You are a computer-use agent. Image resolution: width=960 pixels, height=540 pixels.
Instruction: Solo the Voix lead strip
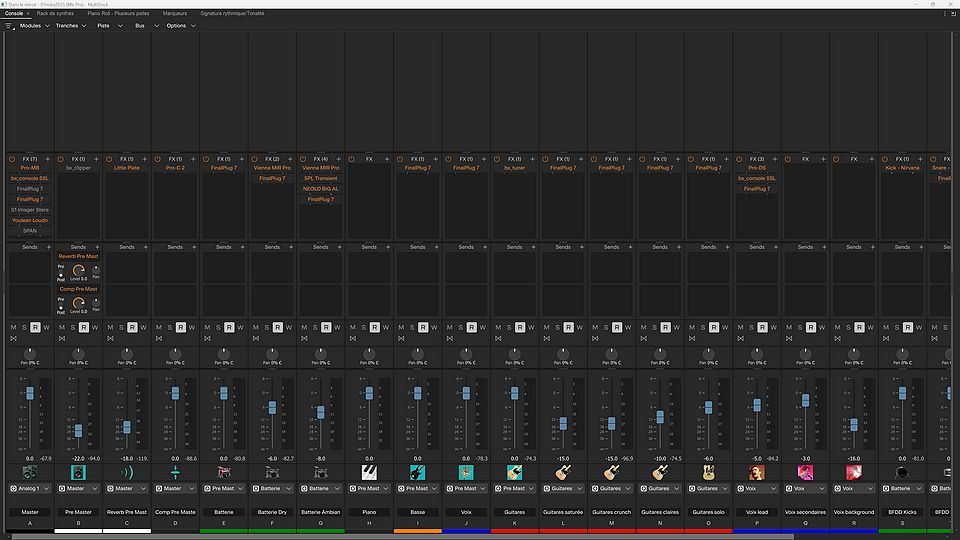click(x=749, y=327)
